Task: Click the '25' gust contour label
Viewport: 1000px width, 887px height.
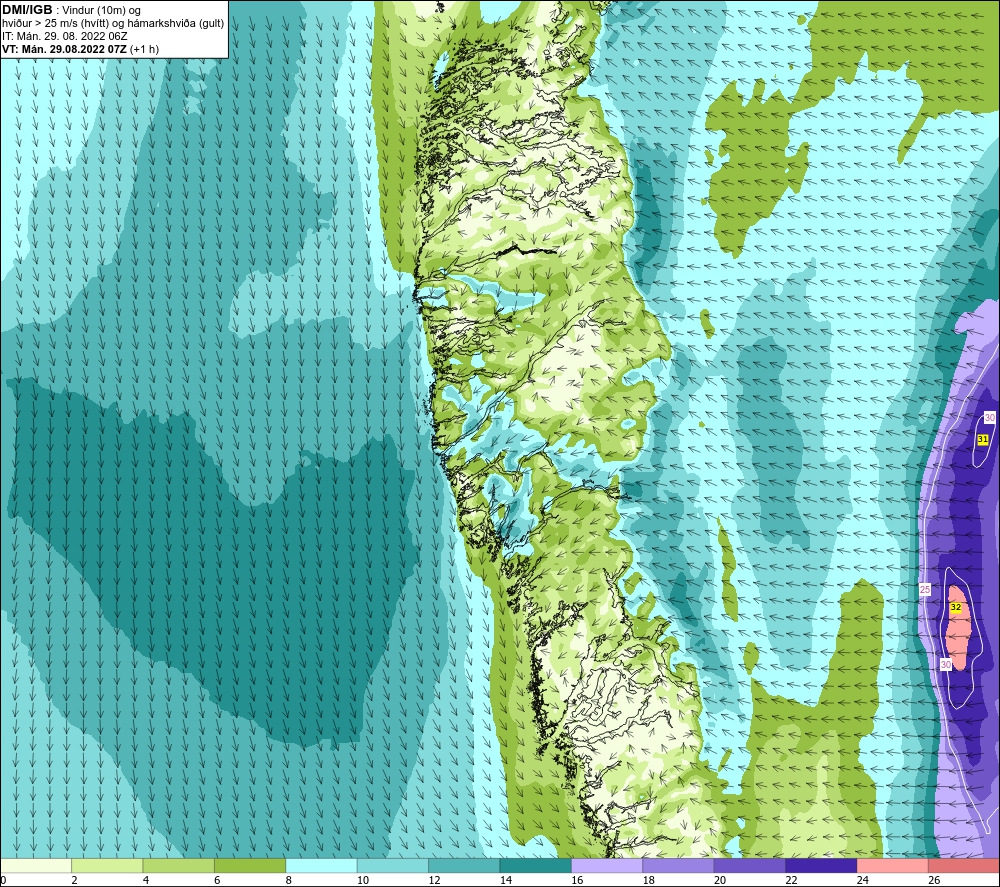Action: pos(925,590)
